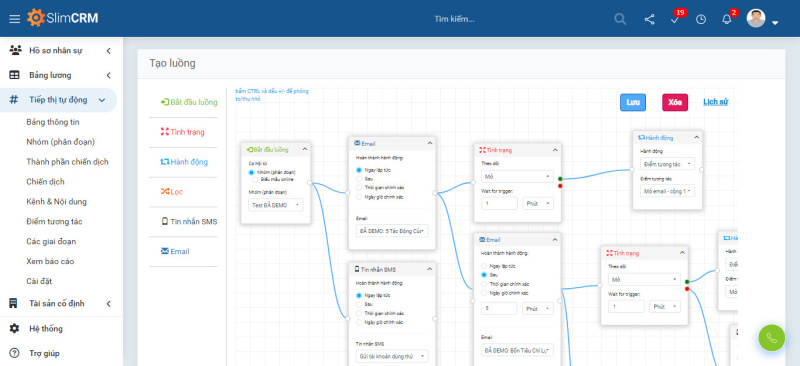Open Mở email - cộng 1 dropdown
The width and height of the screenshot is (800, 366).
[667, 191]
